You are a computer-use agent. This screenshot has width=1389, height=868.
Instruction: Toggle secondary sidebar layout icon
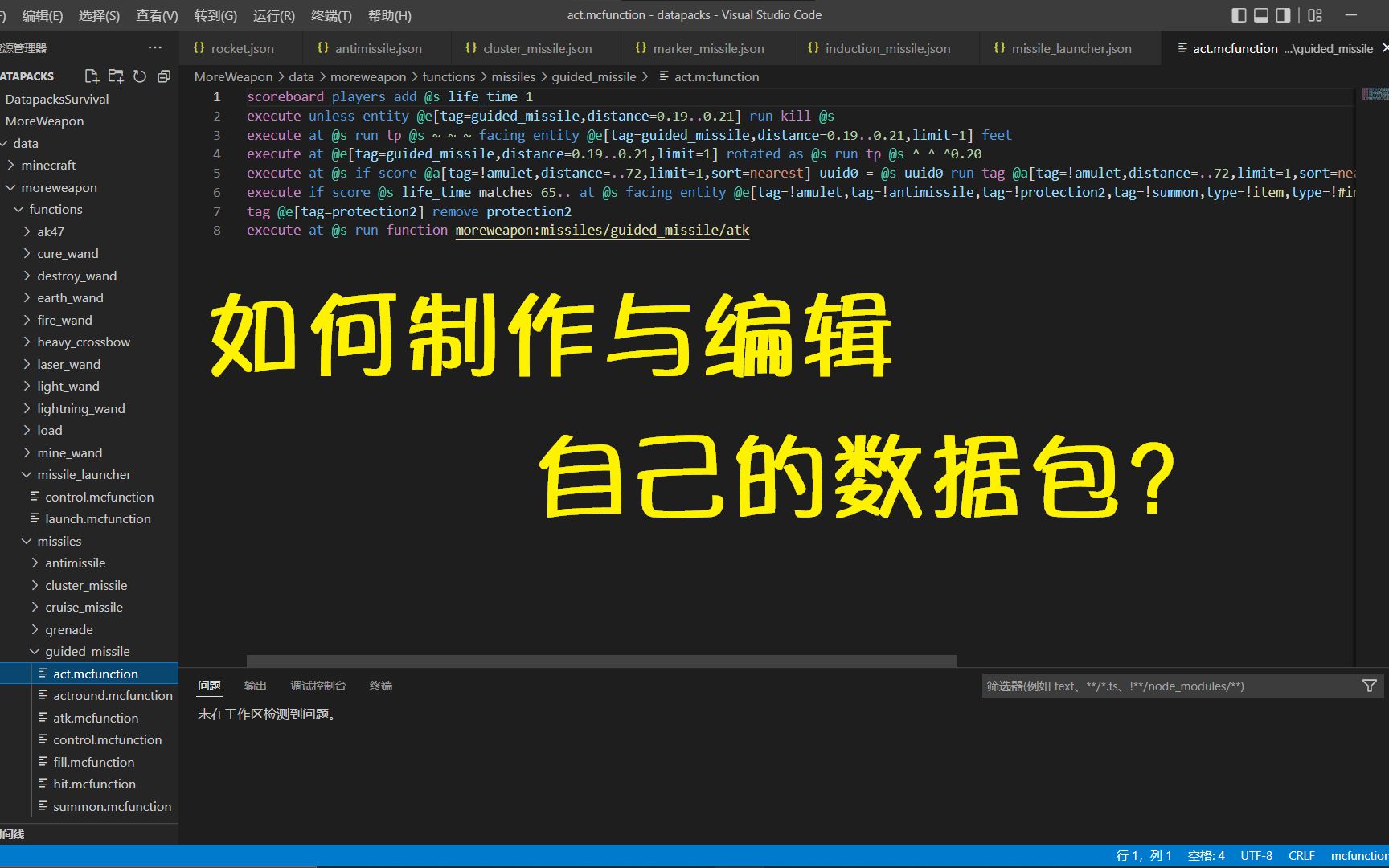coord(1284,15)
